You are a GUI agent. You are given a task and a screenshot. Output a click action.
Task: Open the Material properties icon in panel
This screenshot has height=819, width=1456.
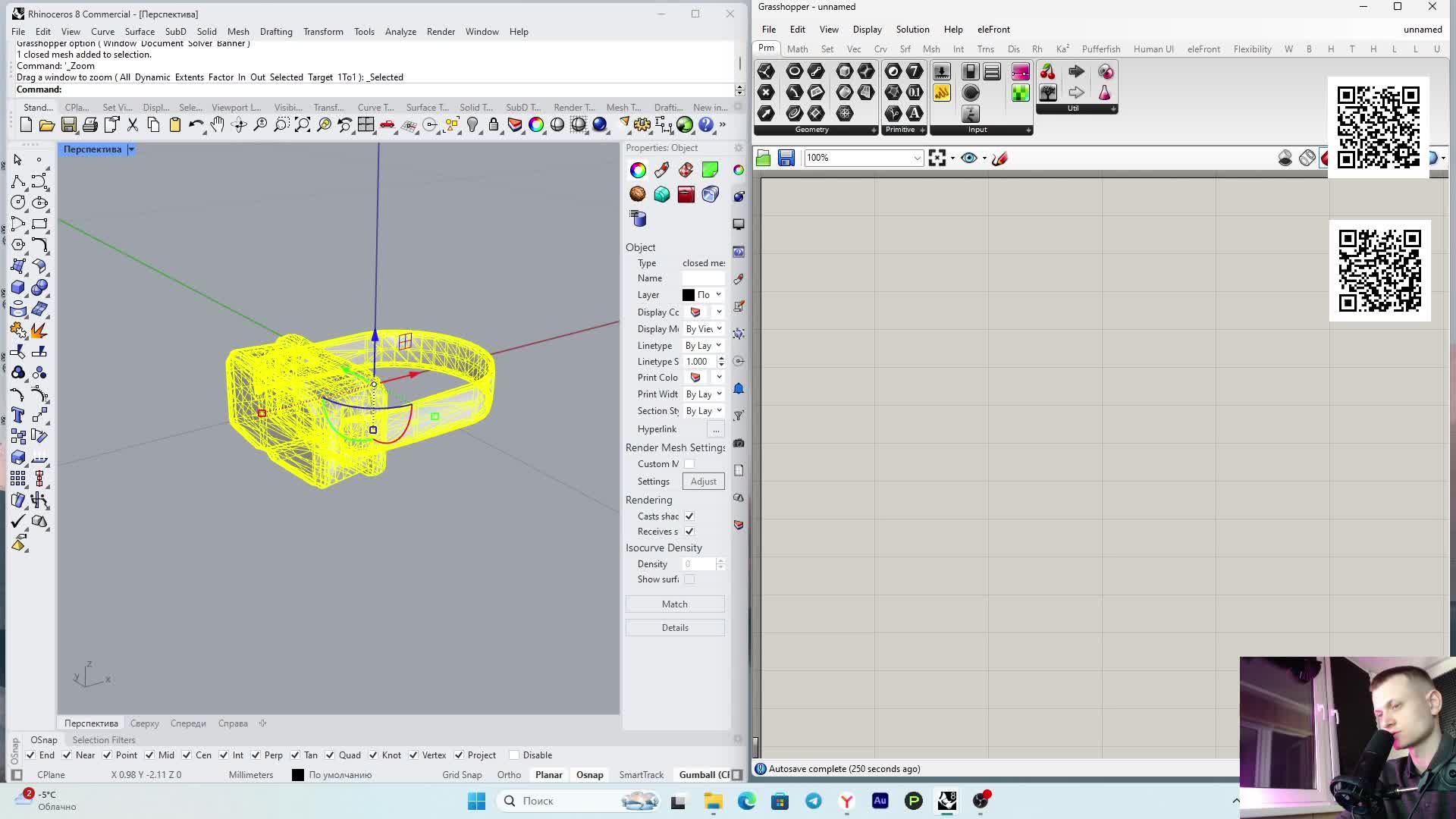(x=662, y=170)
